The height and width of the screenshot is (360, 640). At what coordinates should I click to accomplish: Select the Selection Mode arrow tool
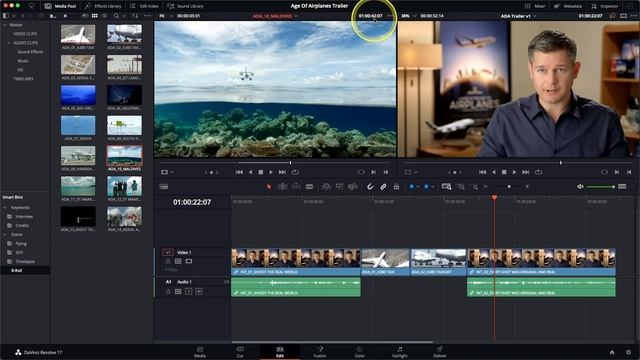pyautogui.click(x=269, y=187)
